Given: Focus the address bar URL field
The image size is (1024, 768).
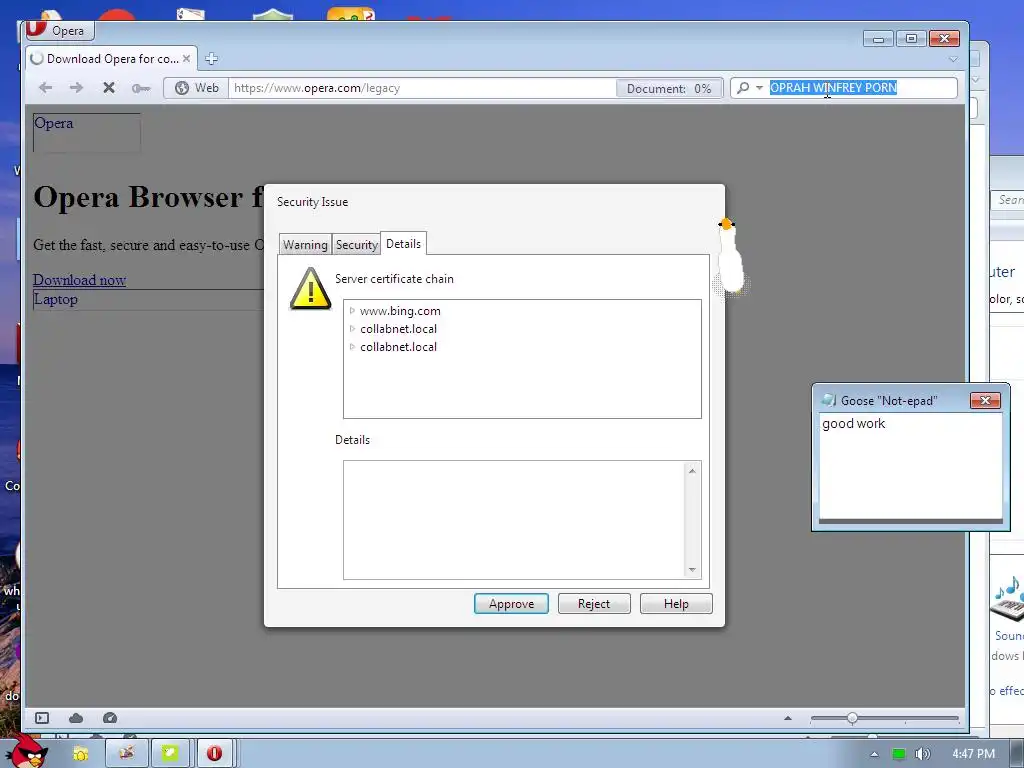Looking at the screenshot, I should click(421, 88).
